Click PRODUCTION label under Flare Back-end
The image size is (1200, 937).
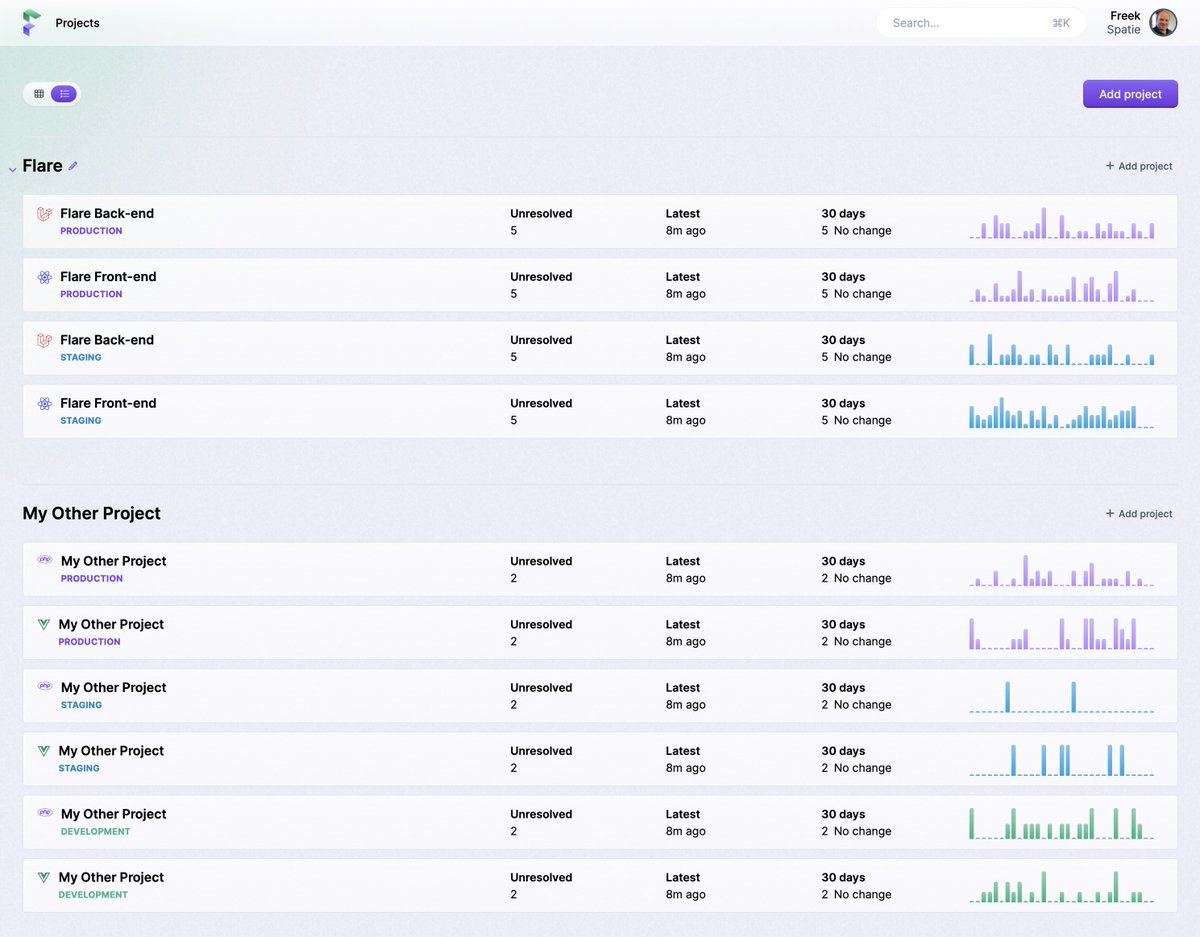tap(91, 231)
